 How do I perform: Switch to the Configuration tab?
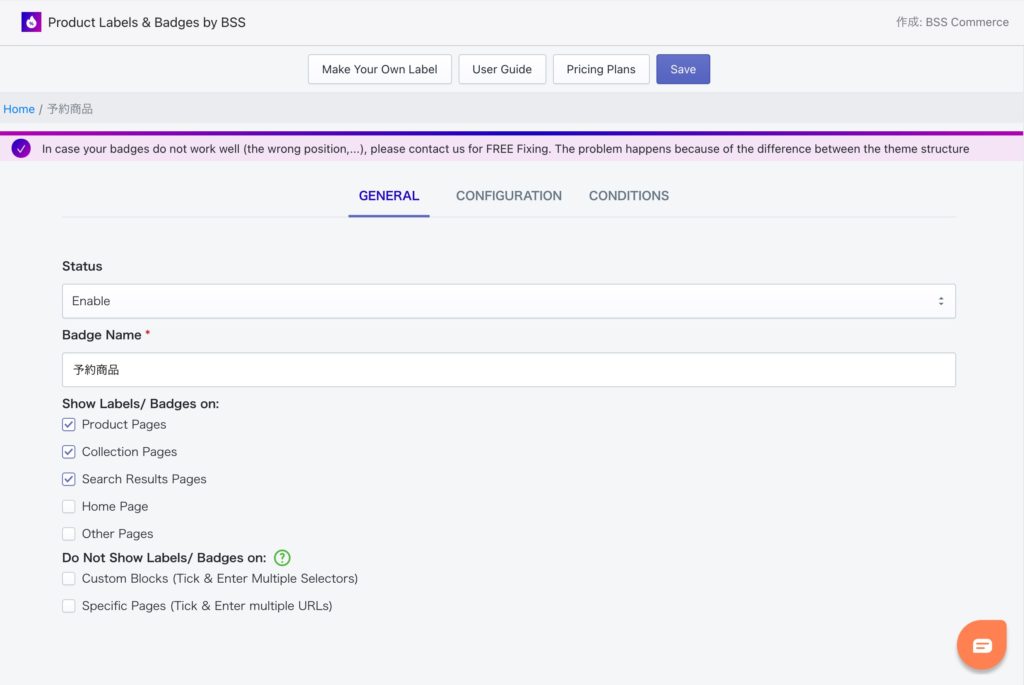tap(508, 196)
